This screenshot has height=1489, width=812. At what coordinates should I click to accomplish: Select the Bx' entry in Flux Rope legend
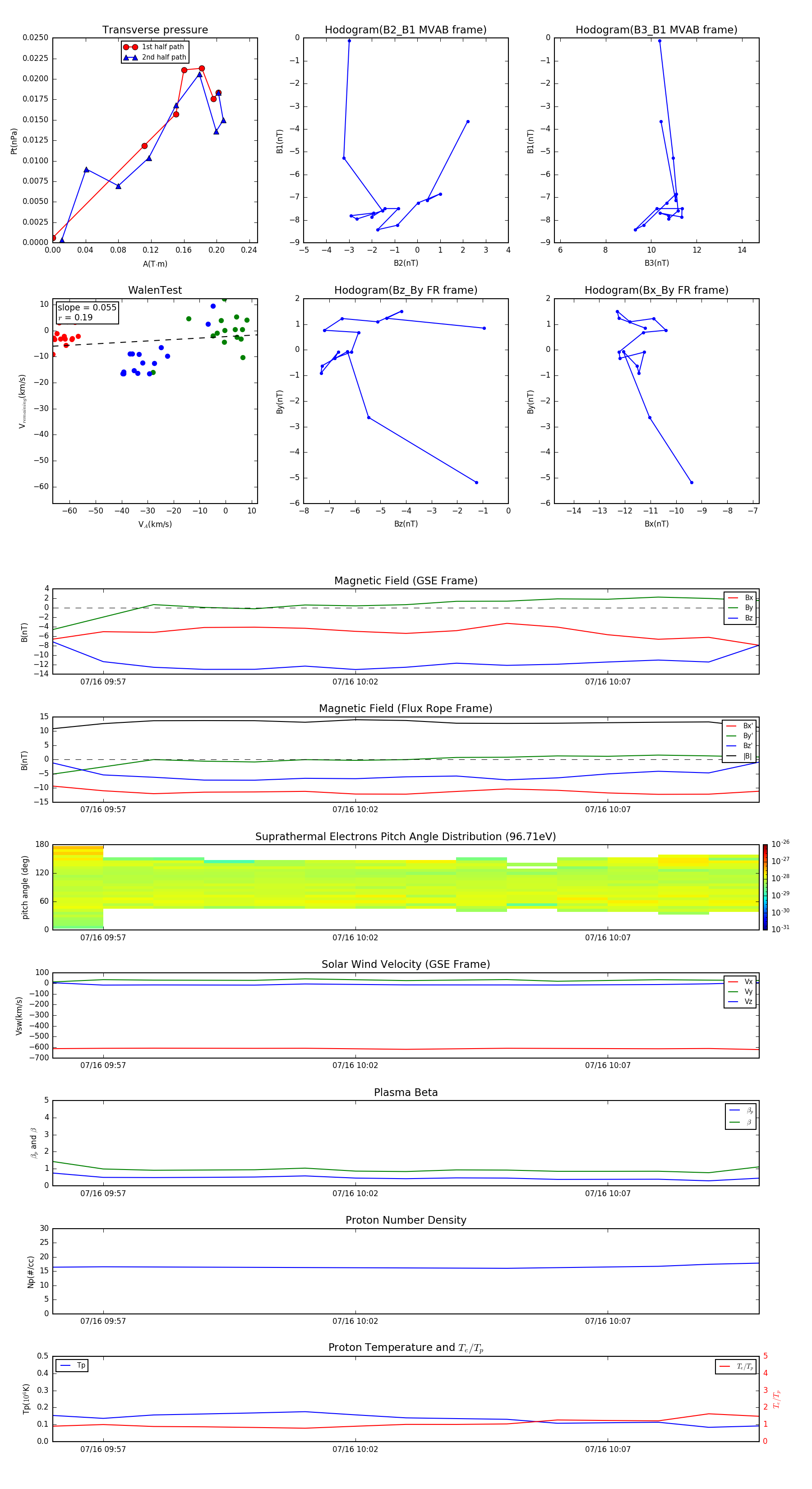(740, 726)
